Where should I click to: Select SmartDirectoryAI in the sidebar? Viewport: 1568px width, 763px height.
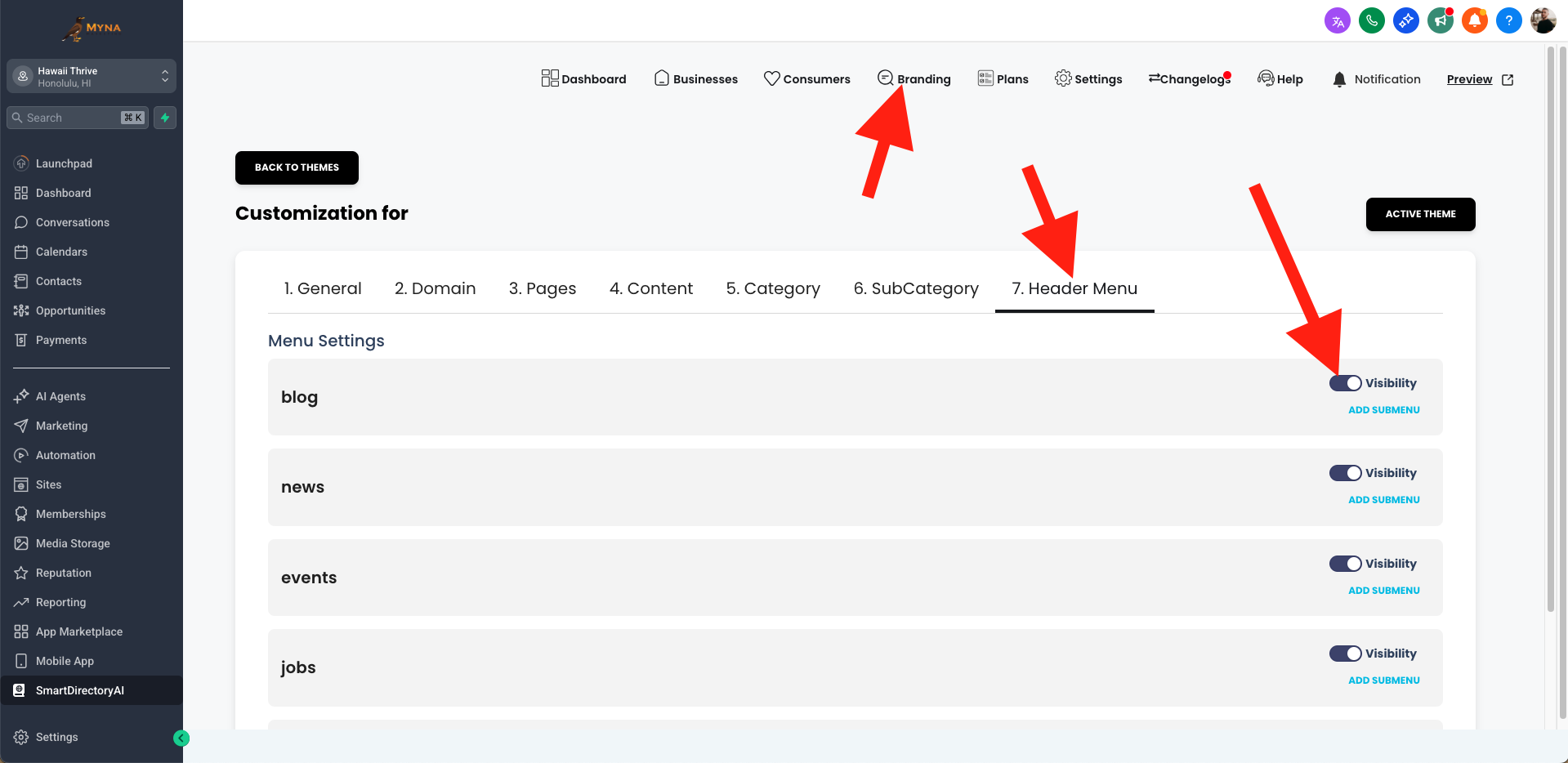click(92, 690)
